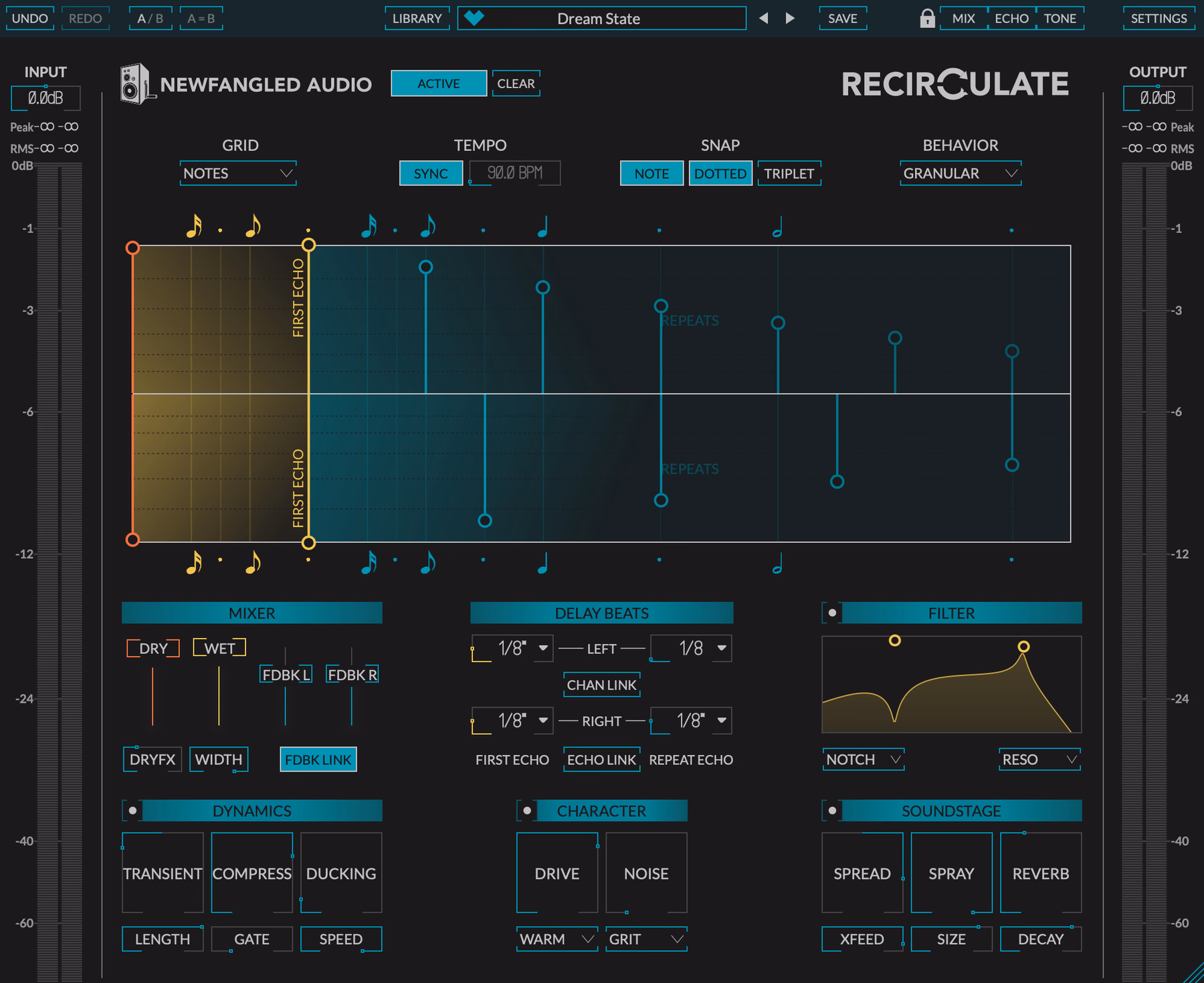Click the top half note grid icon
Screen dimensions: 1204x983
[x=777, y=227]
